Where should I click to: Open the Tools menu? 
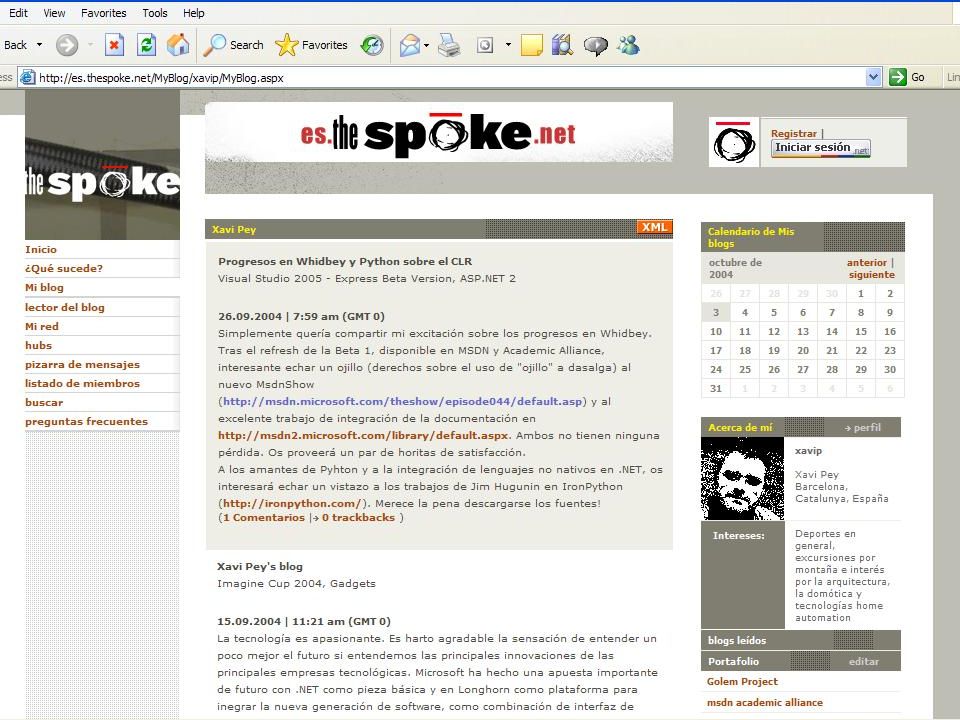[155, 13]
